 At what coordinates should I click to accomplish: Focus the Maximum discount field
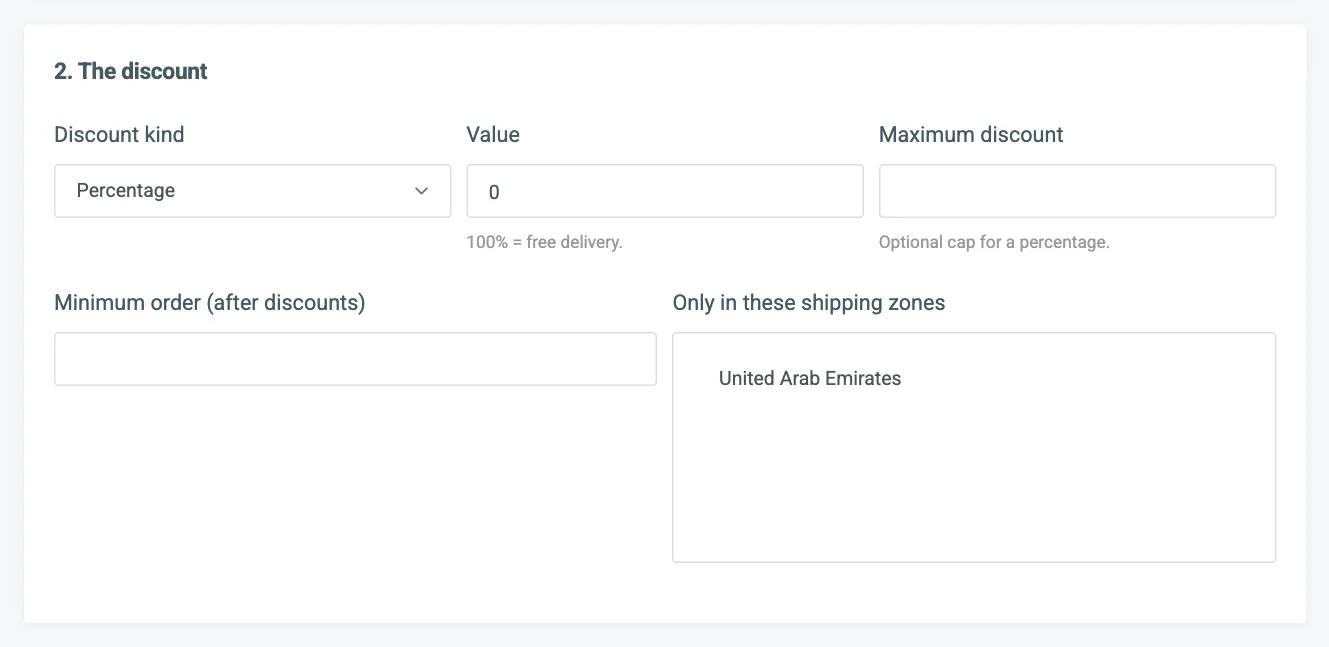click(1077, 191)
